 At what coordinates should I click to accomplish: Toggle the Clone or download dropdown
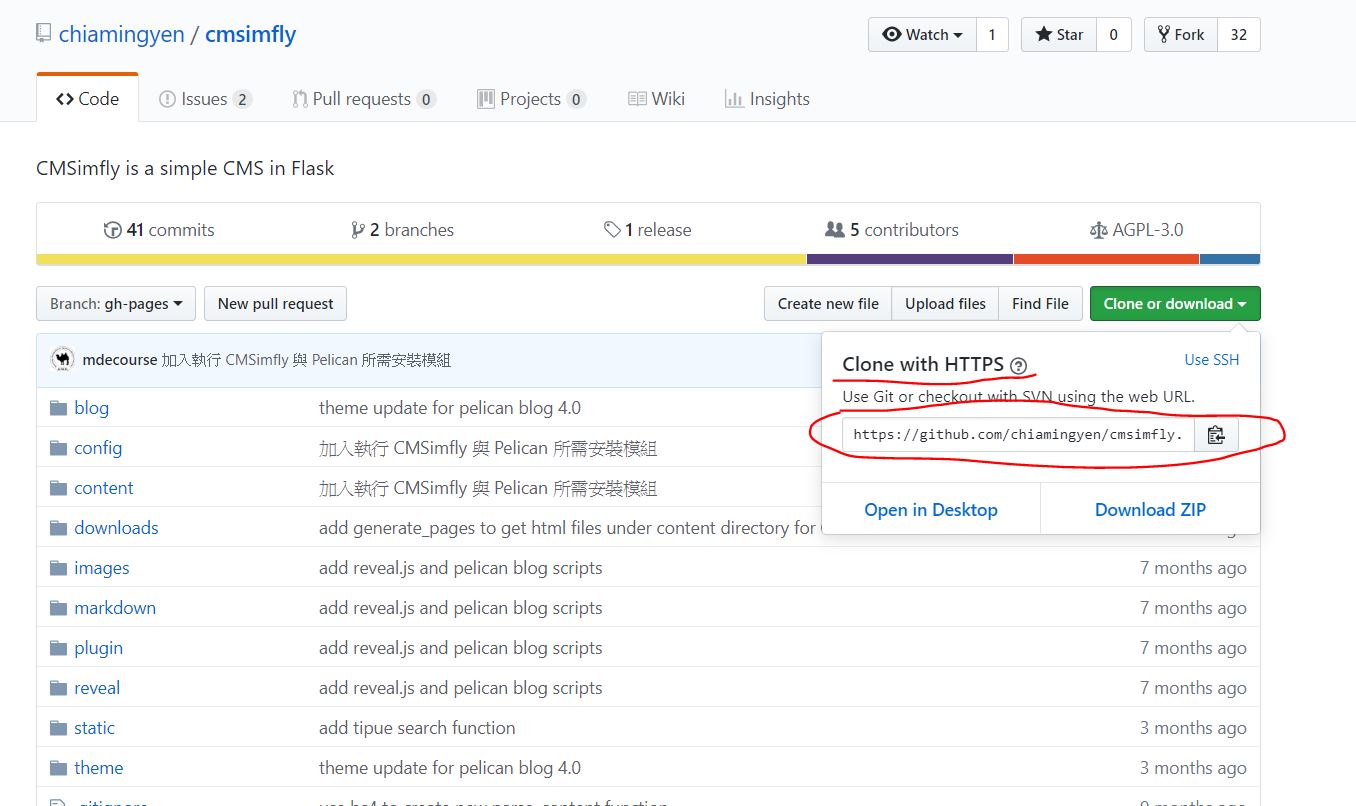click(x=1175, y=304)
